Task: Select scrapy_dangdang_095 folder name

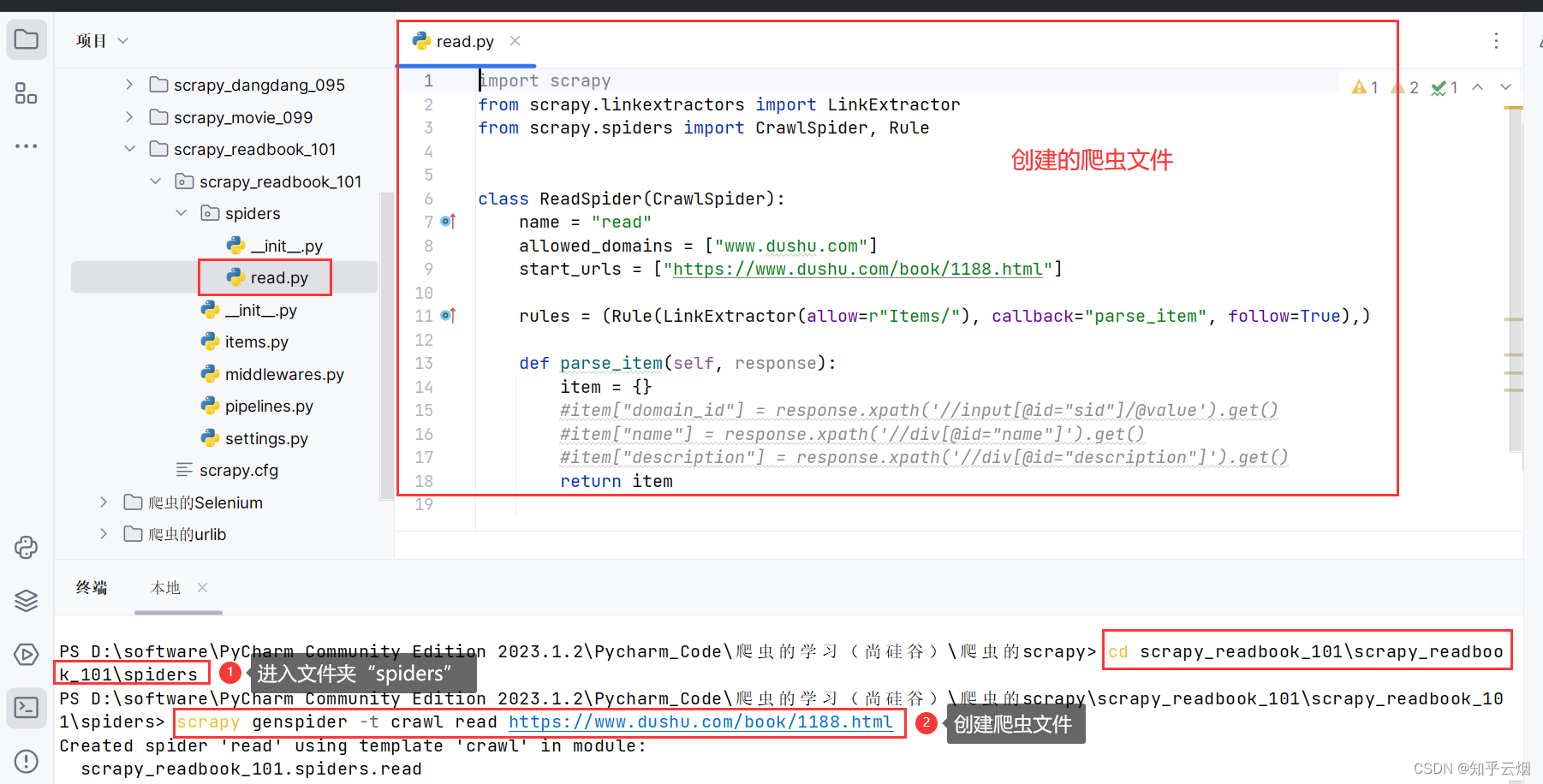Action: 259,85
